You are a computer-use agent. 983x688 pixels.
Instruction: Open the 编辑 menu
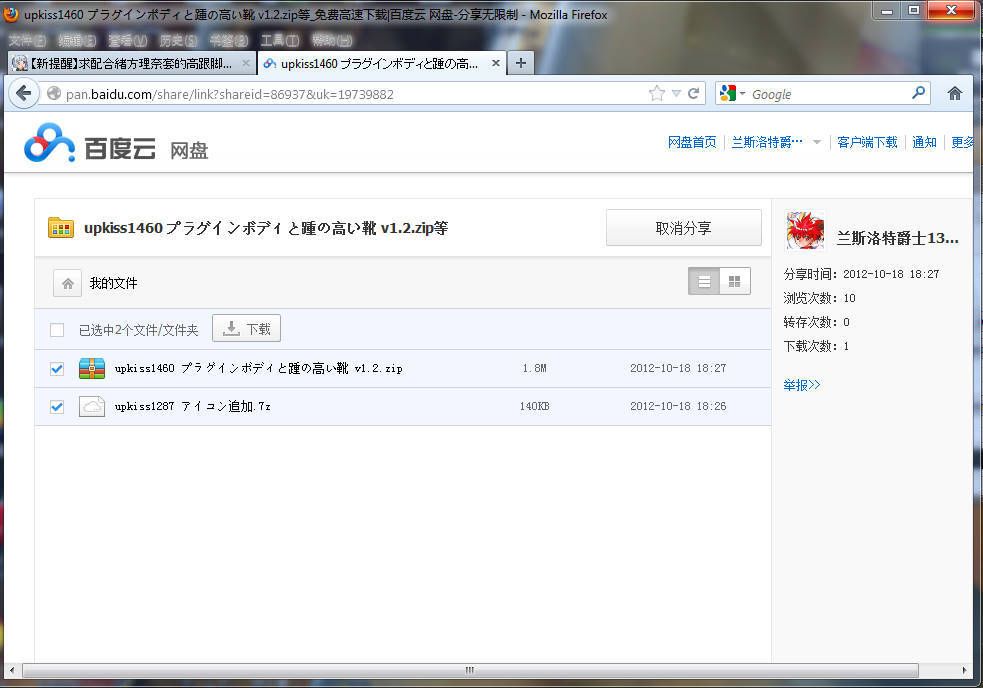[x=77, y=41]
